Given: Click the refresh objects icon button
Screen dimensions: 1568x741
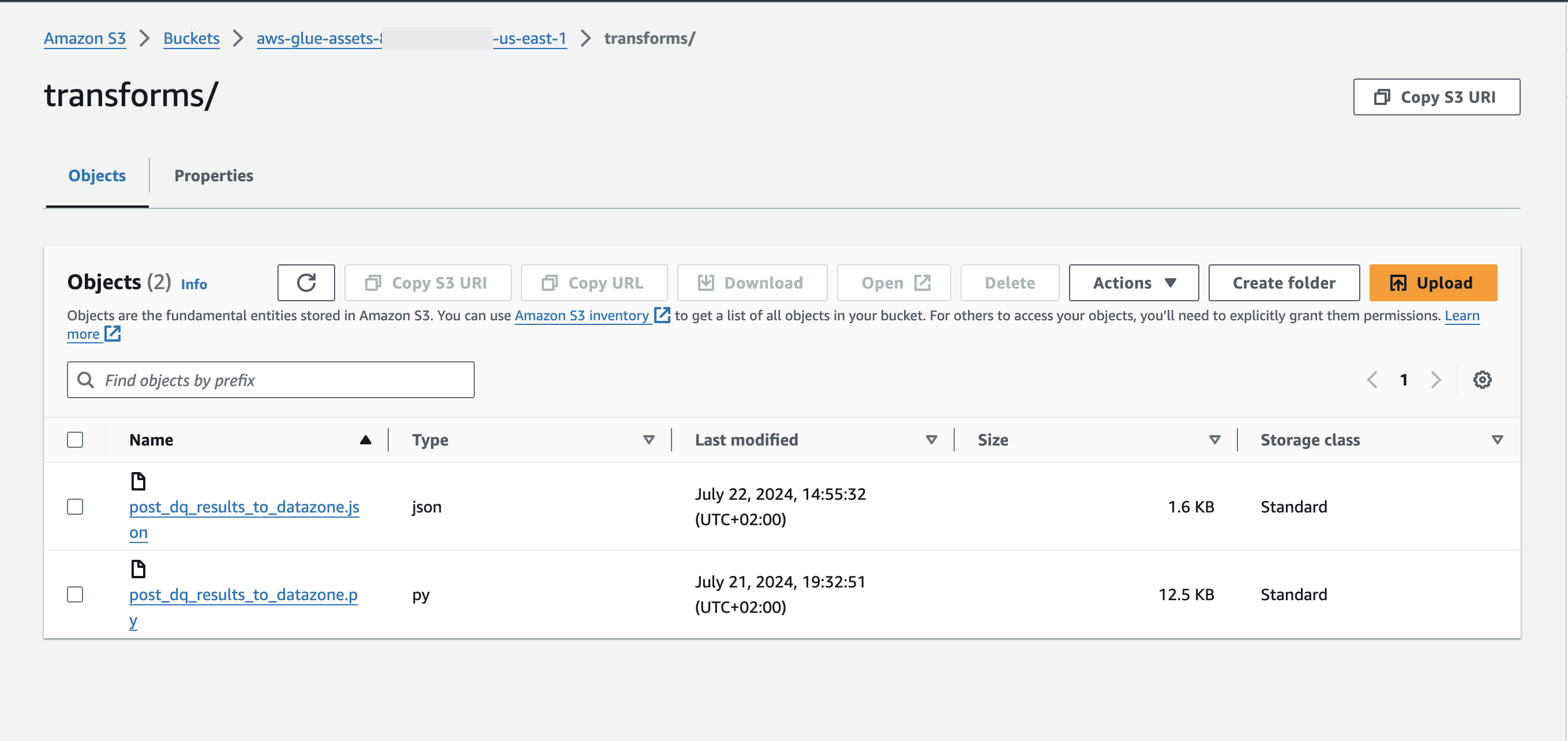Looking at the screenshot, I should click(306, 283).
